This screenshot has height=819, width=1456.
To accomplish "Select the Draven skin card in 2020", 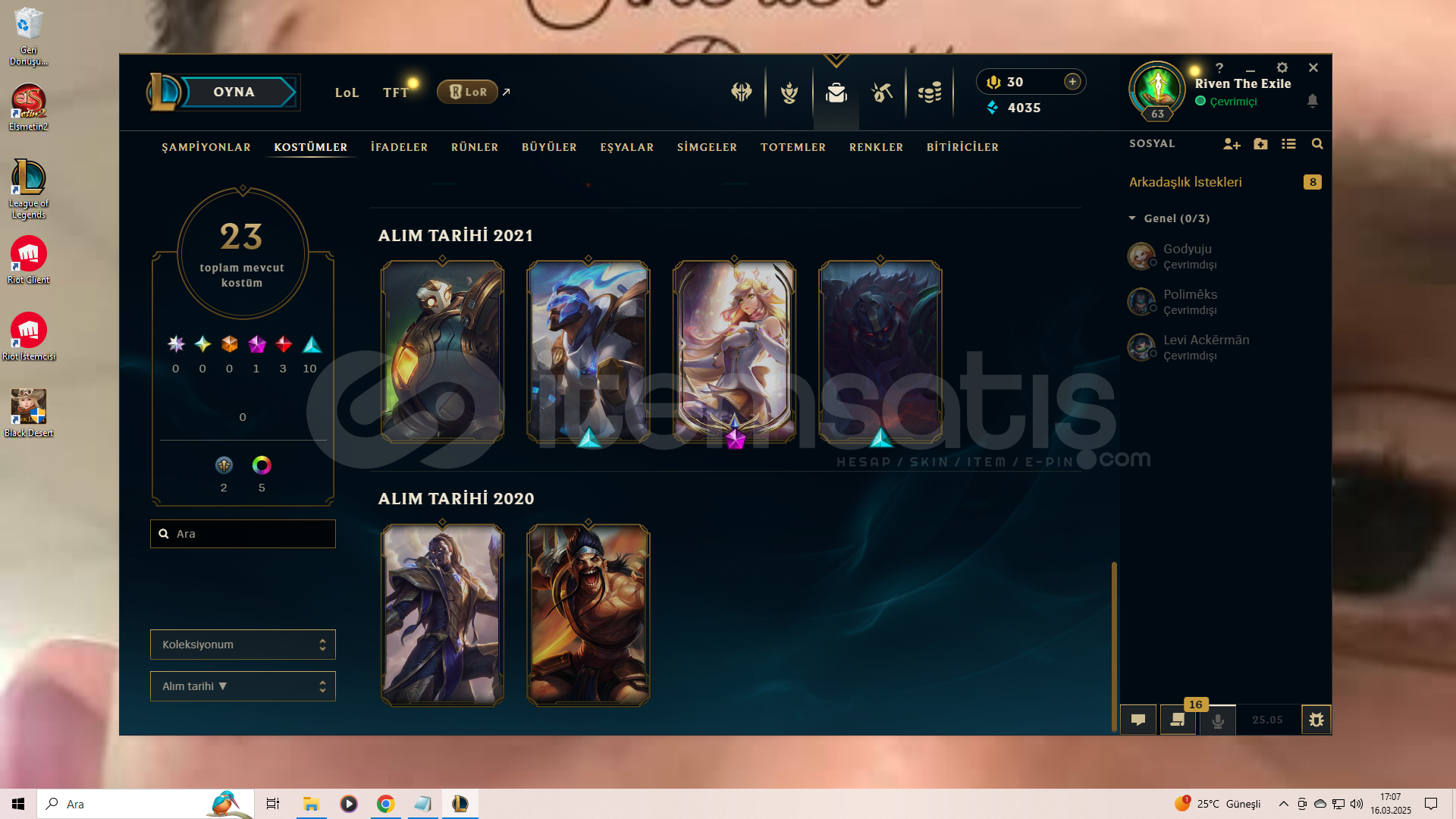I will coord(588,615).
